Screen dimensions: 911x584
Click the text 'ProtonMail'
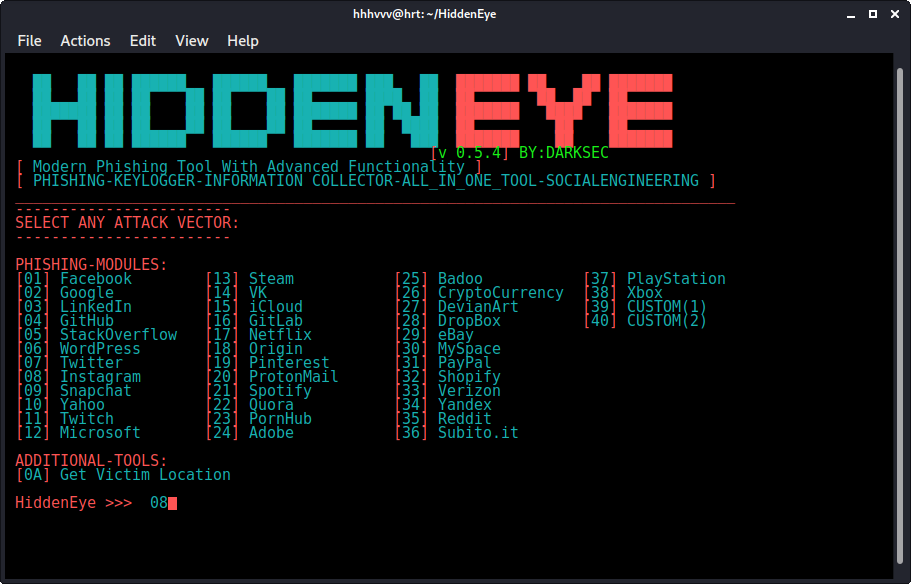(294, 377)
